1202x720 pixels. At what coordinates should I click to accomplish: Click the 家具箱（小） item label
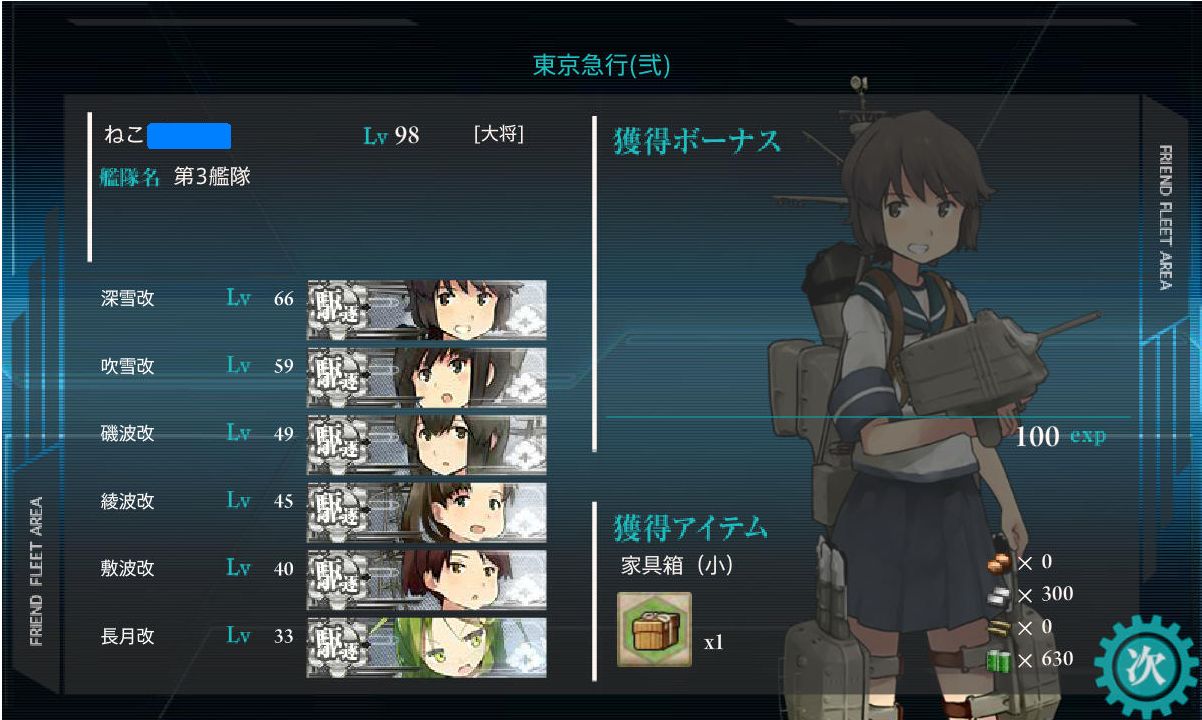(x=678, y=566)
